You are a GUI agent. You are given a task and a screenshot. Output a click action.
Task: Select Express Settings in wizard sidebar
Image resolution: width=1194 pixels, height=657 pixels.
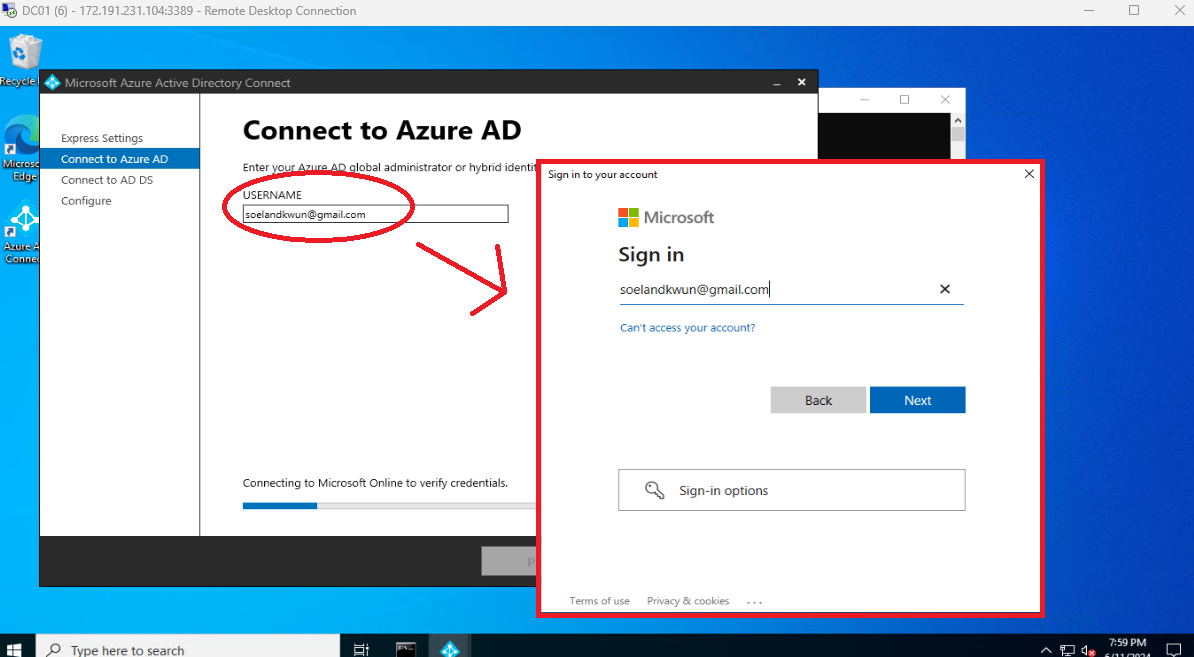pyautogui.click(x=102, y=138)
